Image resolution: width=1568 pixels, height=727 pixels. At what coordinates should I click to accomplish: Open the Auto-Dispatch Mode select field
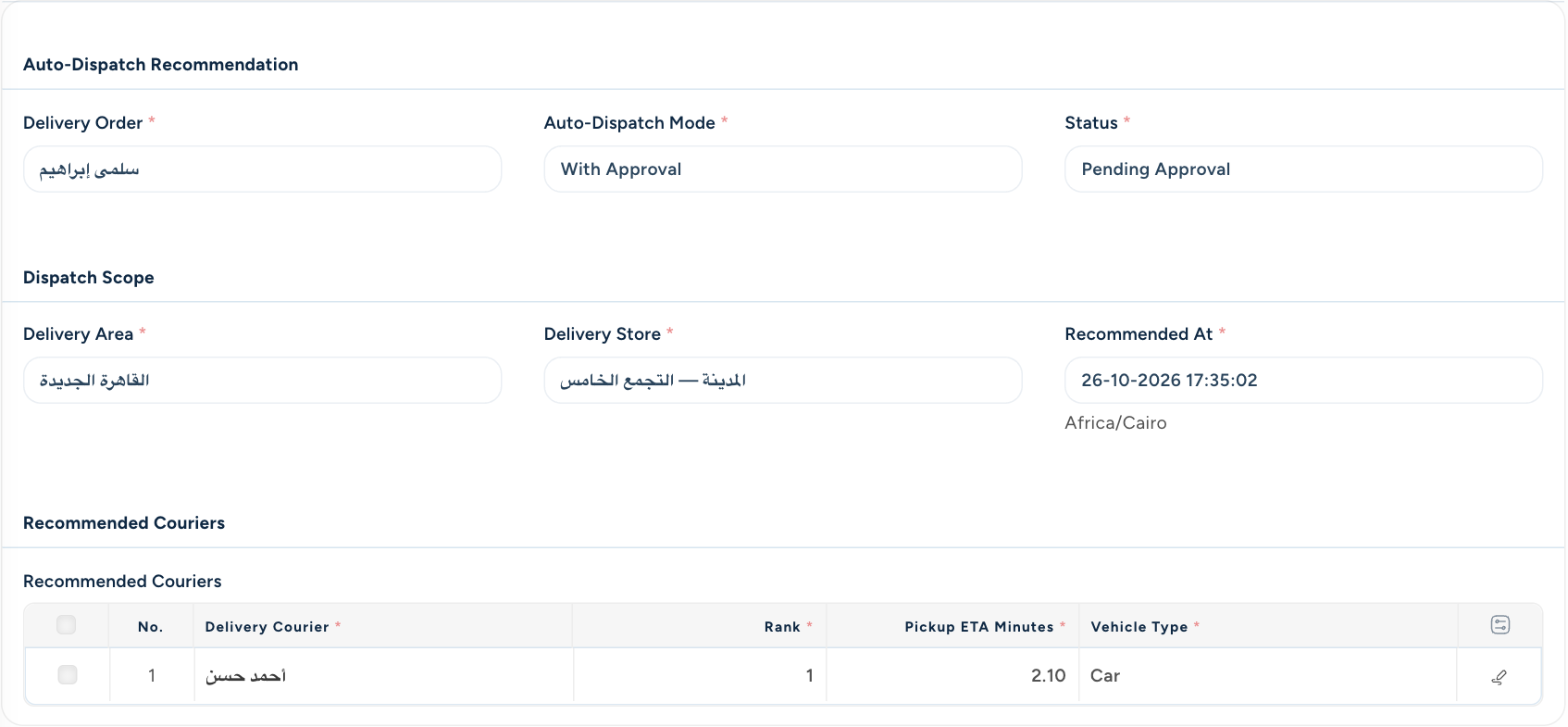click(x=783, y=169)
